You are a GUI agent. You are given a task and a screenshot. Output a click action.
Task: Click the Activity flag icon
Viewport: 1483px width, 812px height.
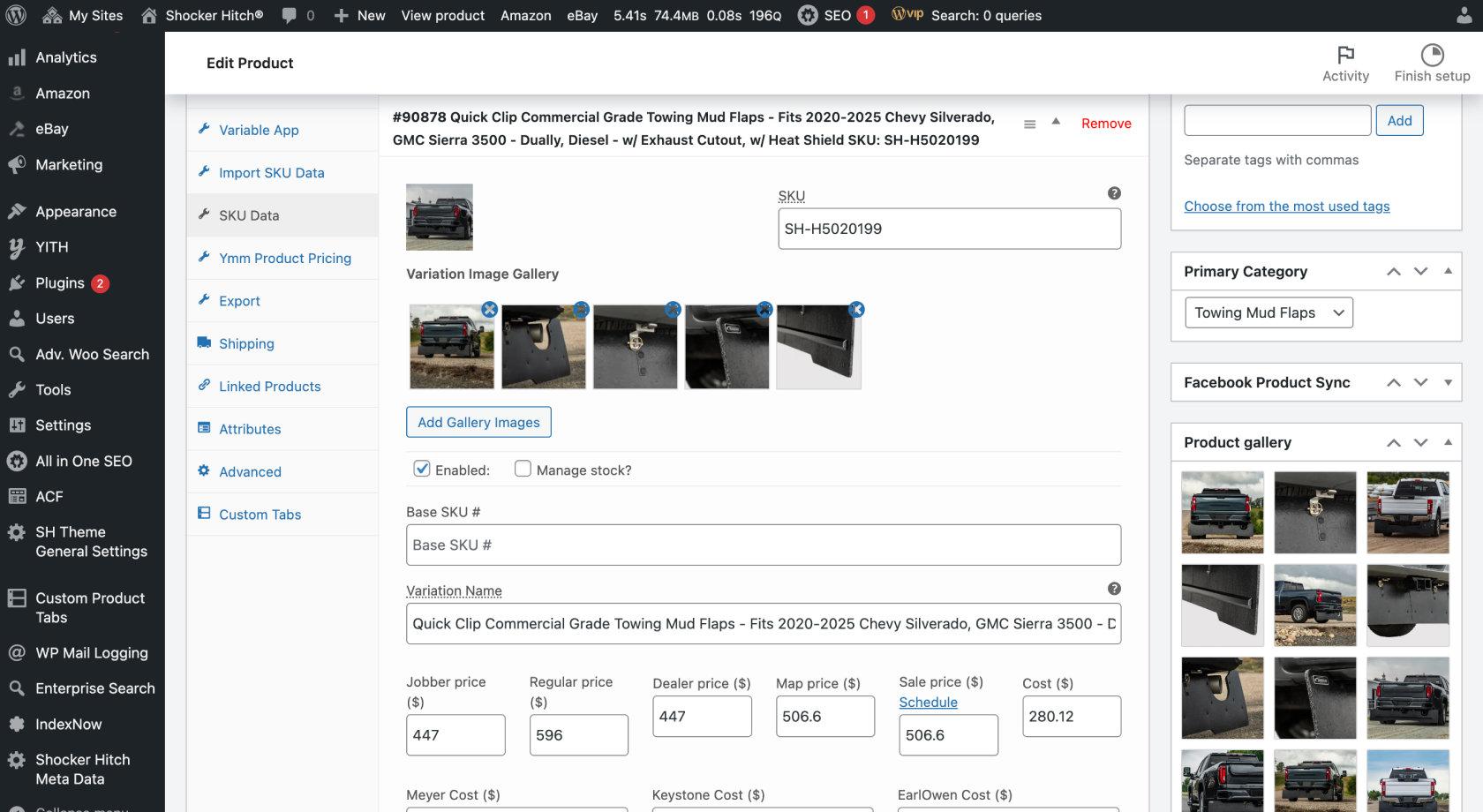pyautogui.click(x=1345, y=55)
